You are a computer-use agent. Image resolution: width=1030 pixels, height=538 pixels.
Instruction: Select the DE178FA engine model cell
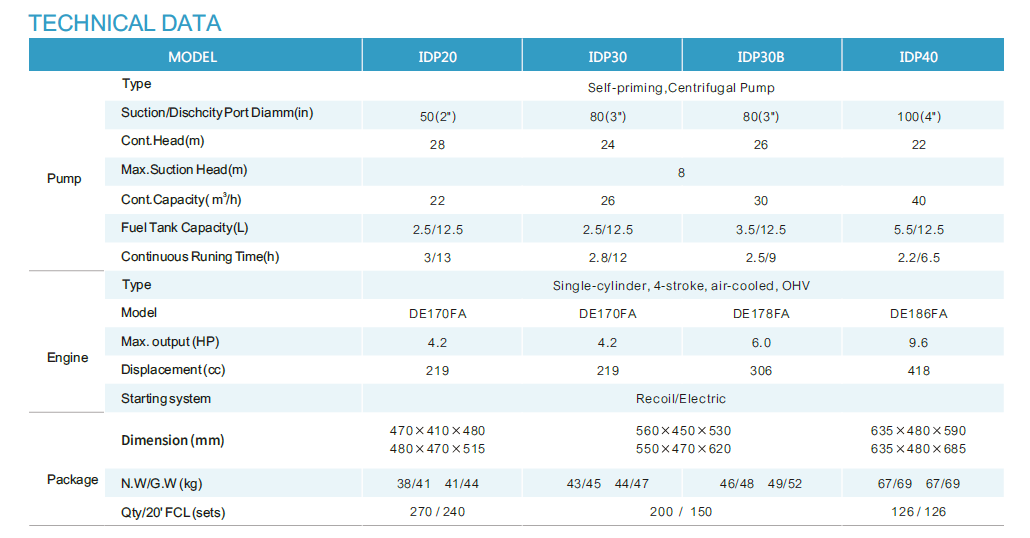tap(761, 314)
